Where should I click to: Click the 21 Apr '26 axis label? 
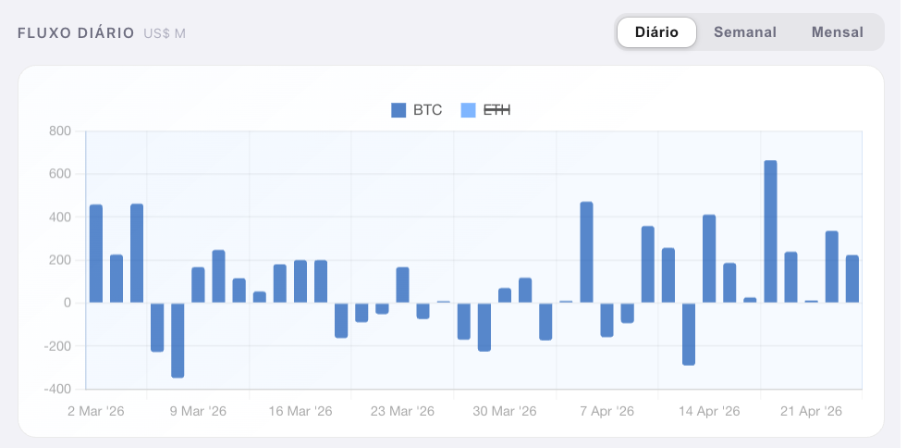coord(812,411)
